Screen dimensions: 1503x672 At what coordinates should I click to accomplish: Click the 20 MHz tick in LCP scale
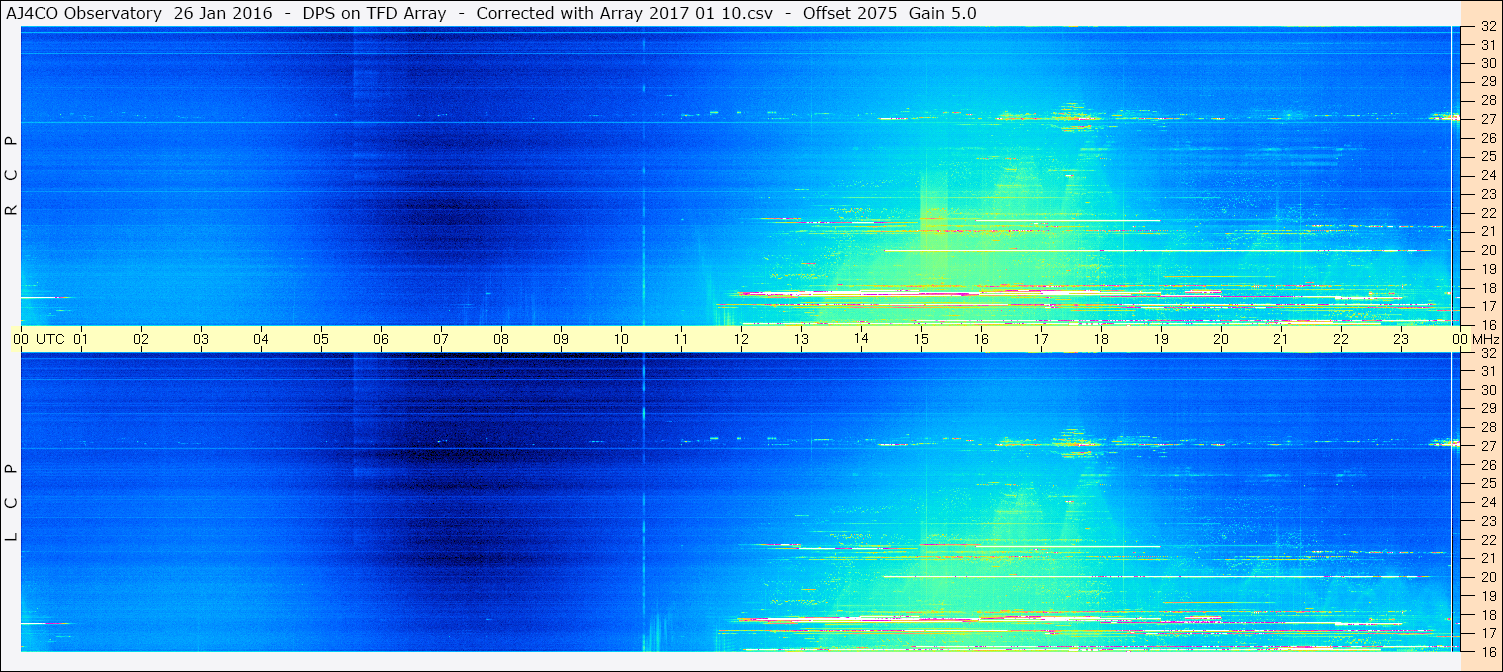(1488, 577)
